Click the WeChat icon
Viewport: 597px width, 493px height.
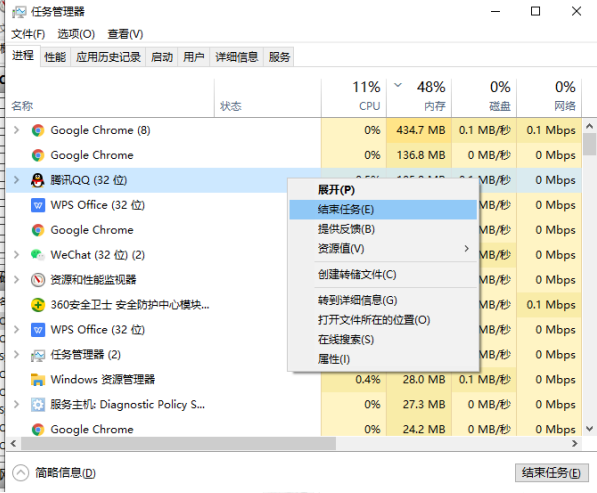pyautogui.click(x=38, y=255)
